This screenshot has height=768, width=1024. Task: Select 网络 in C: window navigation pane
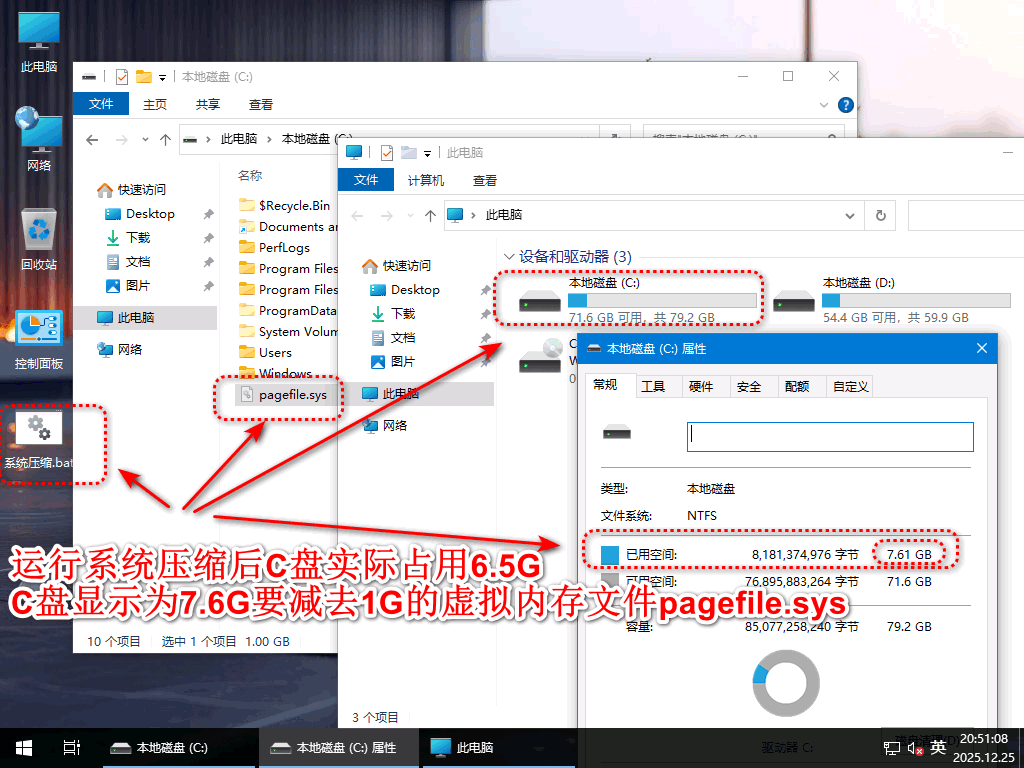[x=120, y=349]
